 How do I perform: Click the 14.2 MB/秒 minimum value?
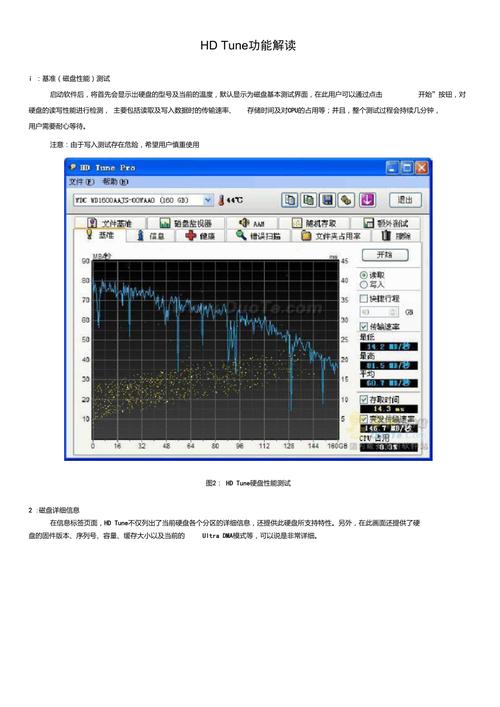click(389, 346)
